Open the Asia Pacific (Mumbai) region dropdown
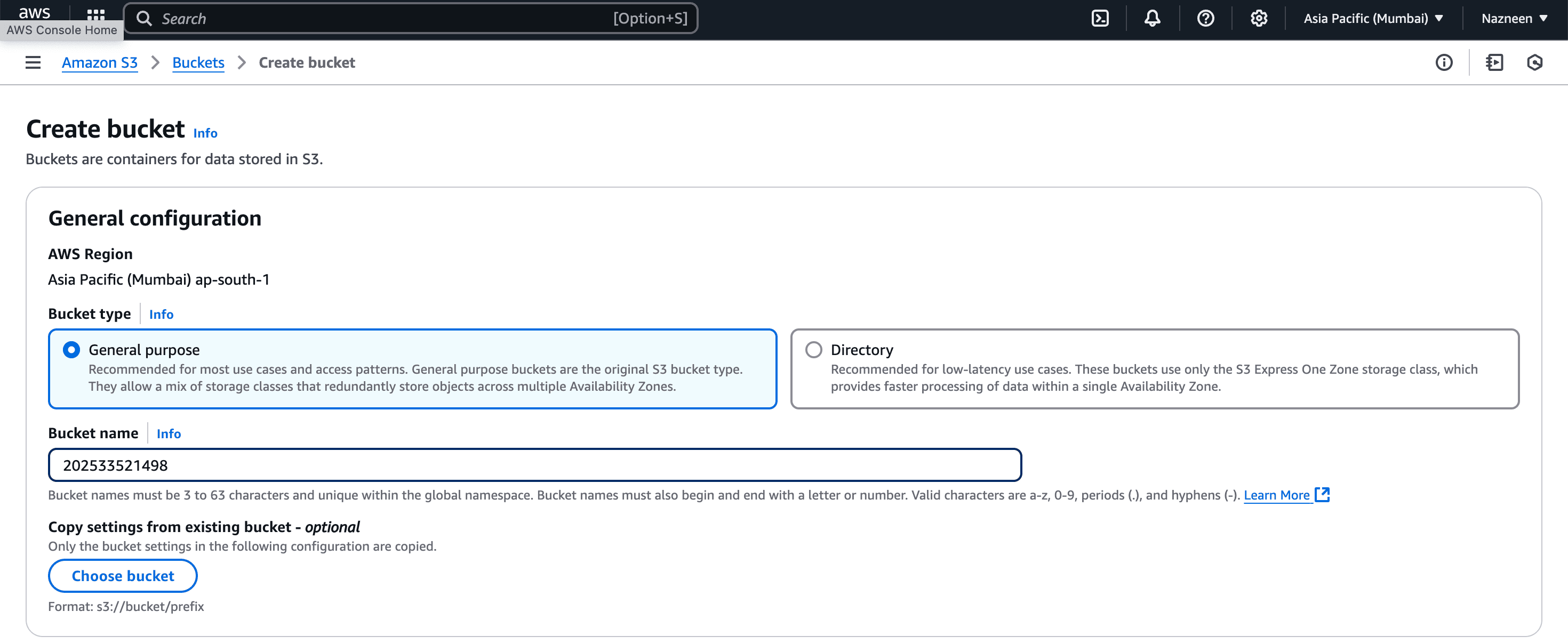Viewport: 1568px width, 644px height. (1373, 18)
